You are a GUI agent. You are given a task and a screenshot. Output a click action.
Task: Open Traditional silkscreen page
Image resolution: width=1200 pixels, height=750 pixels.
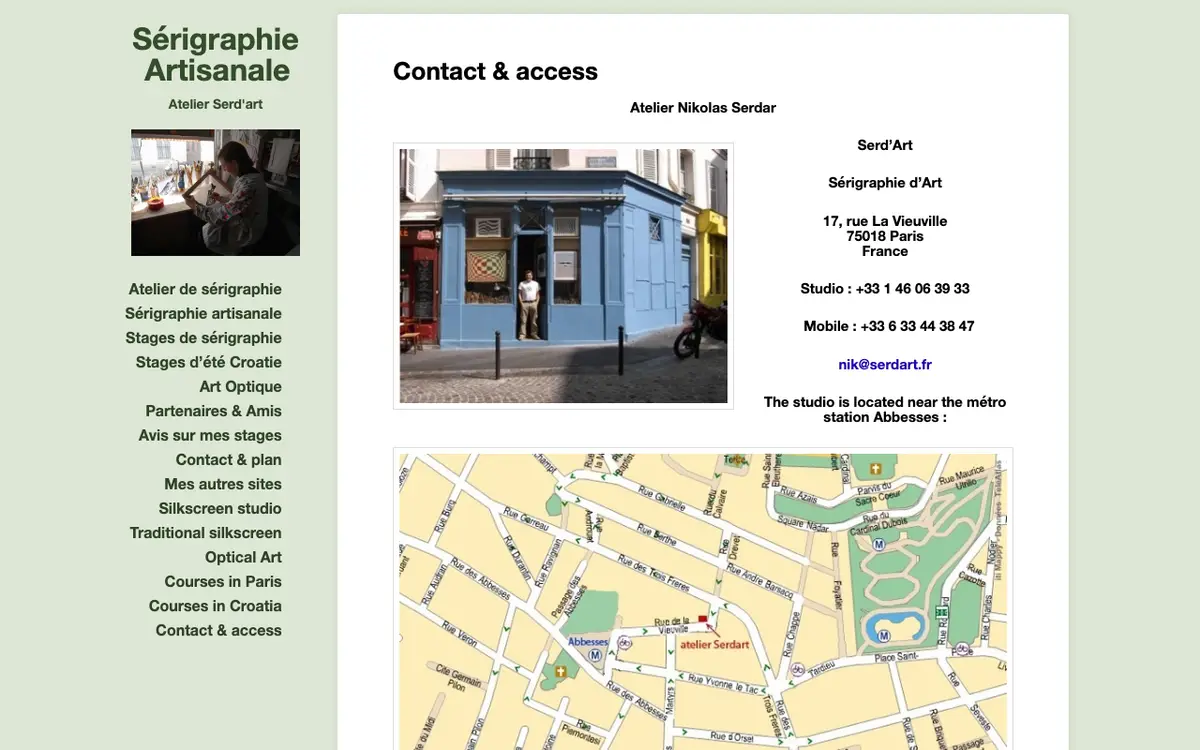205,533
